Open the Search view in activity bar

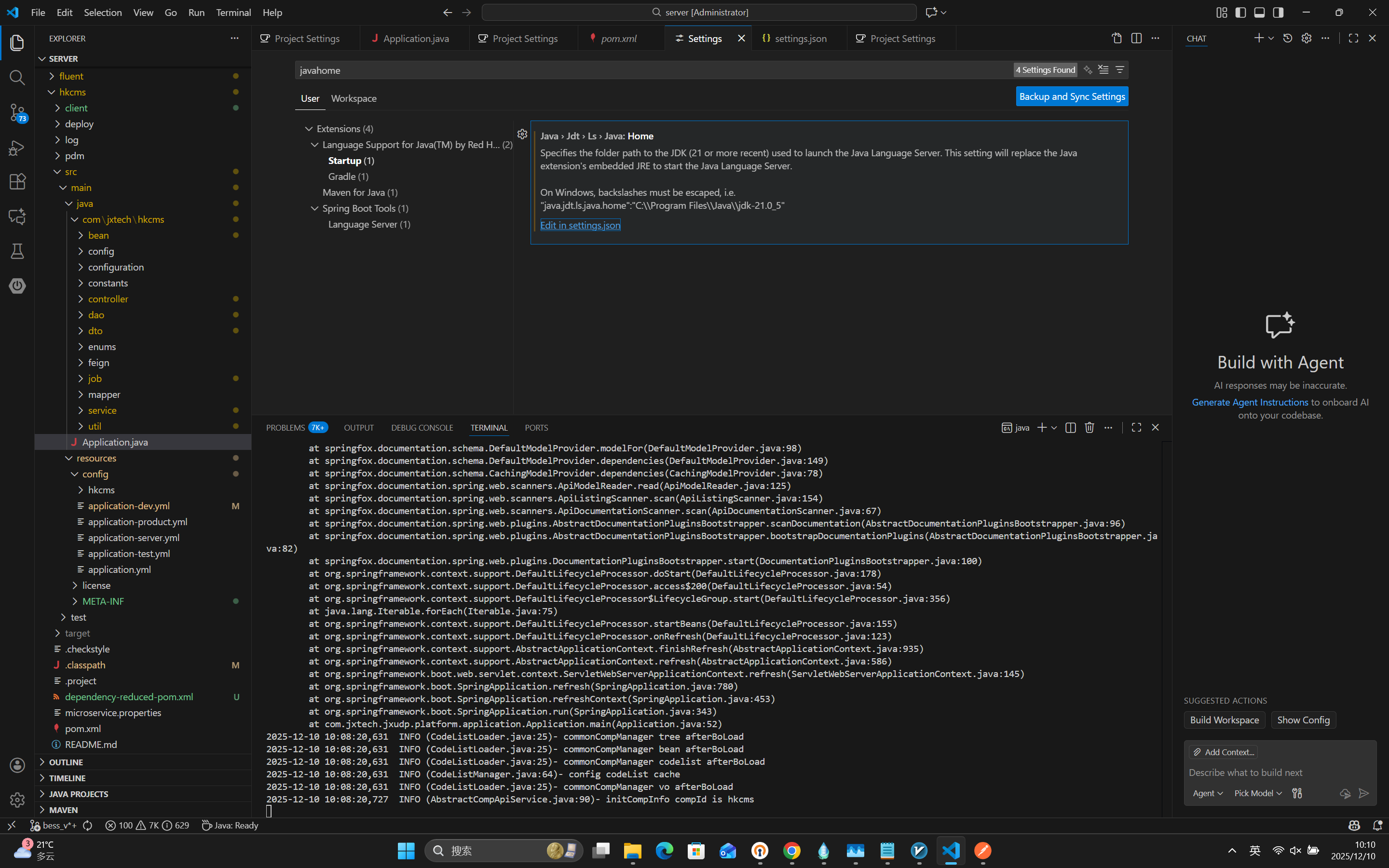(x=17, y=78)
